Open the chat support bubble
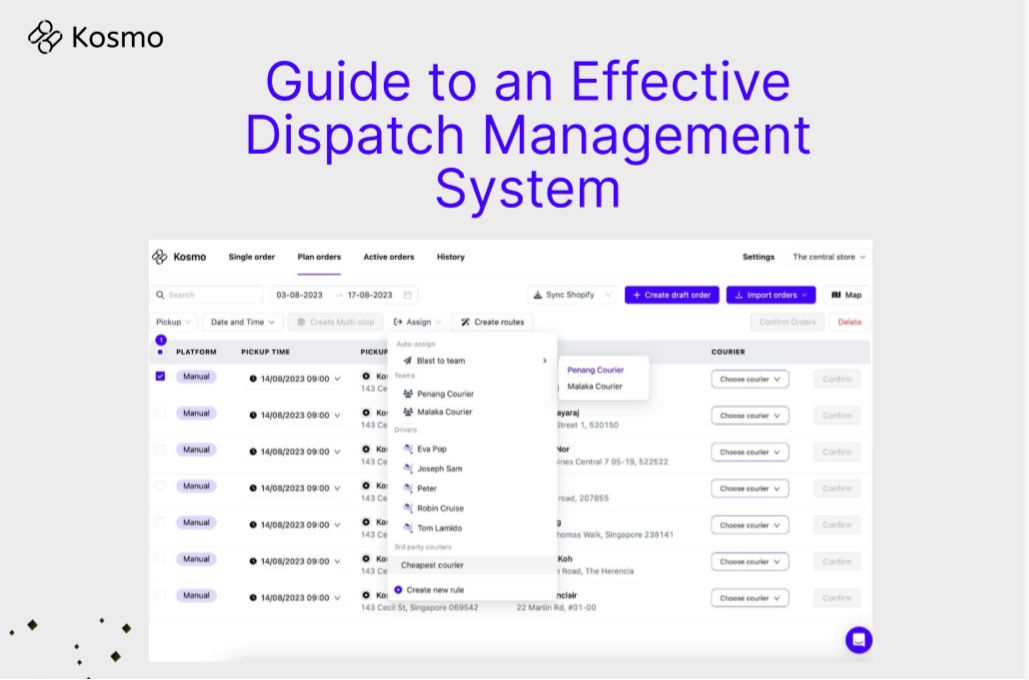The image size is (1029, 680). point(857,640)
